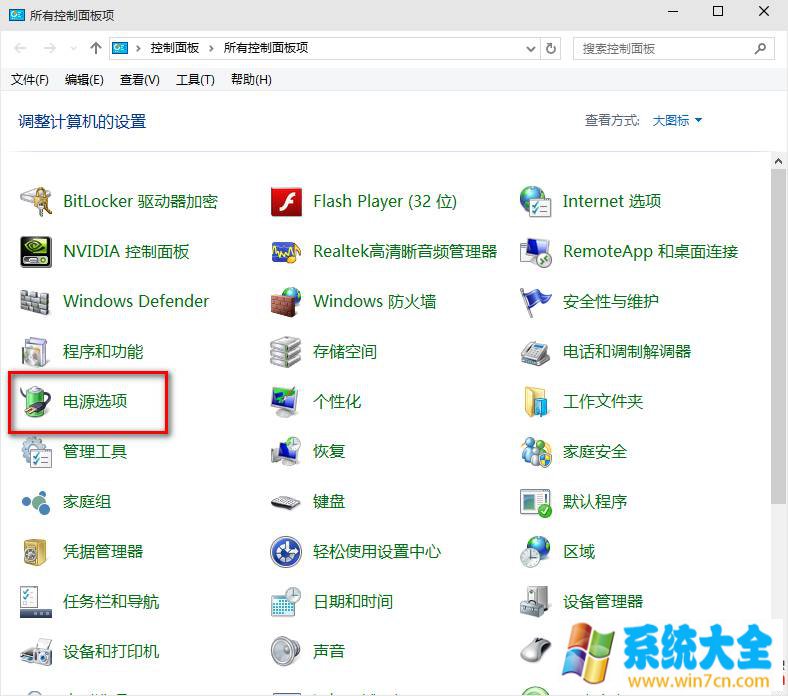Image resolution: width=788 pixels, height=696 pixels.
Task: Click the scrollbar up arrow
Action: coord(778,161)
